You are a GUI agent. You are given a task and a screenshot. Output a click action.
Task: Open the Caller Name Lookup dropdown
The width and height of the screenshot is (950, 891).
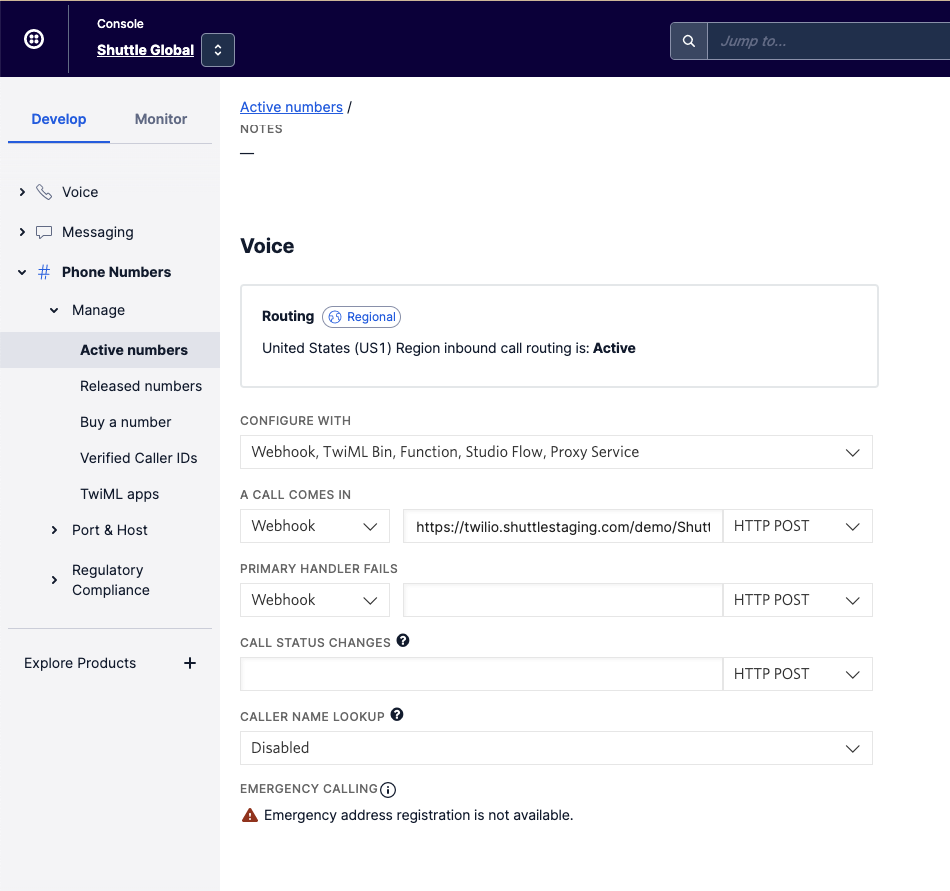(x=556, y=748)
